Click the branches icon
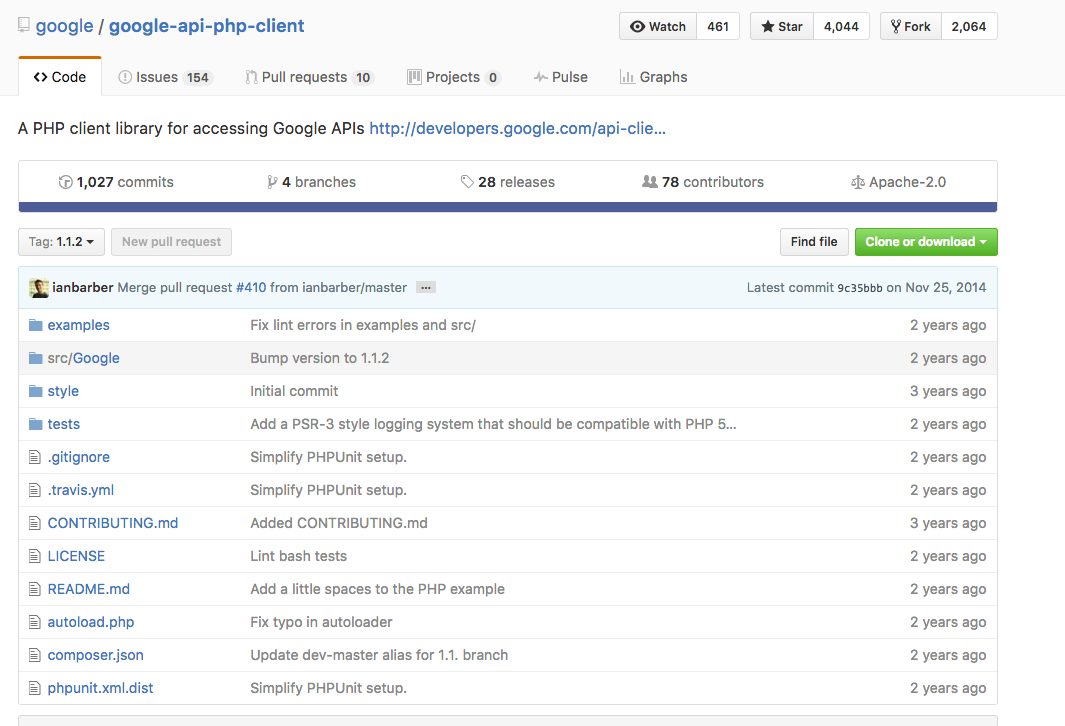Image resolution: width=1065 pixels, height=726 pixels. coord(272,182)
